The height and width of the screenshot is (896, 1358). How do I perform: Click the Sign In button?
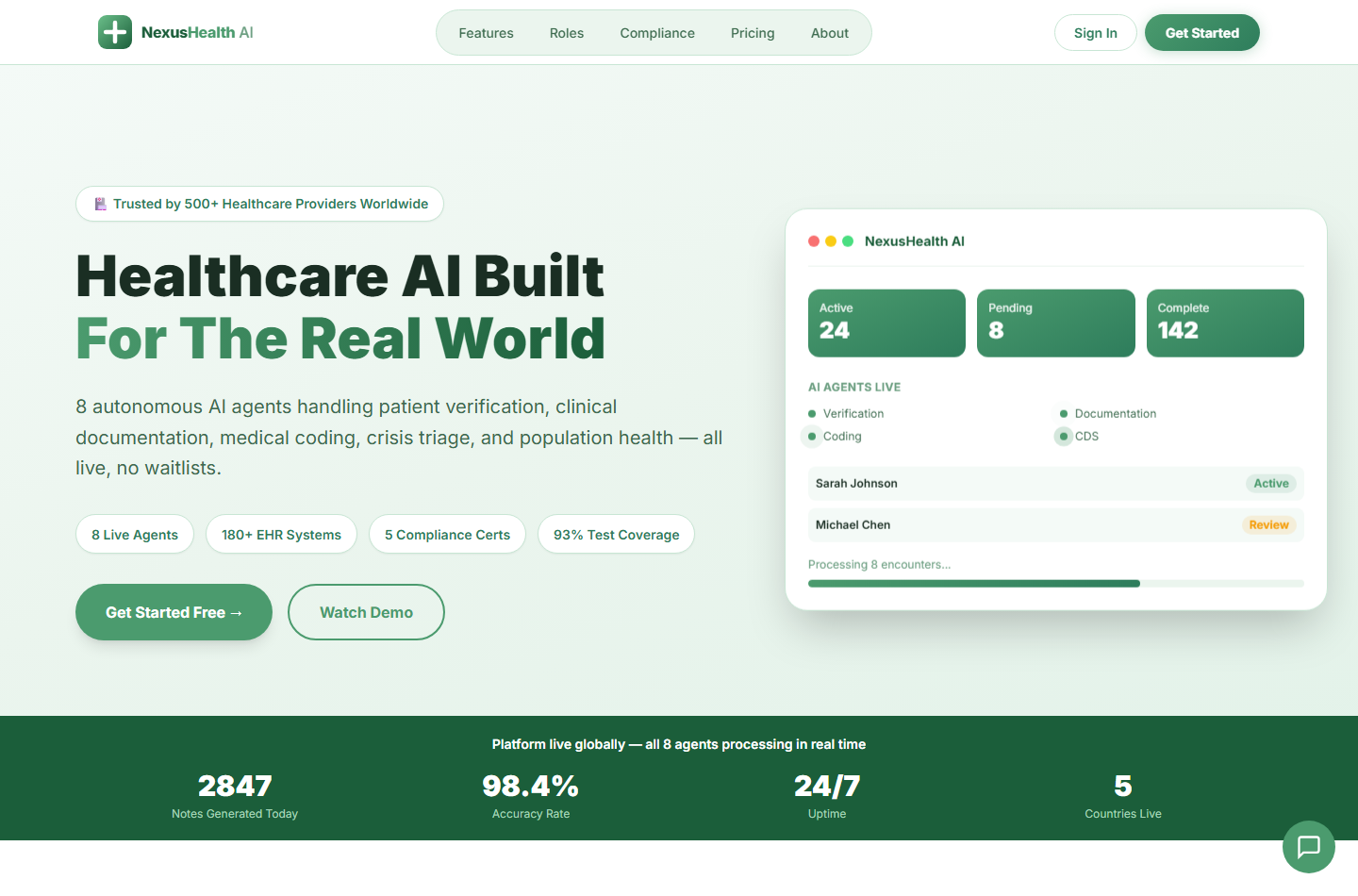tap(1096, 33)
